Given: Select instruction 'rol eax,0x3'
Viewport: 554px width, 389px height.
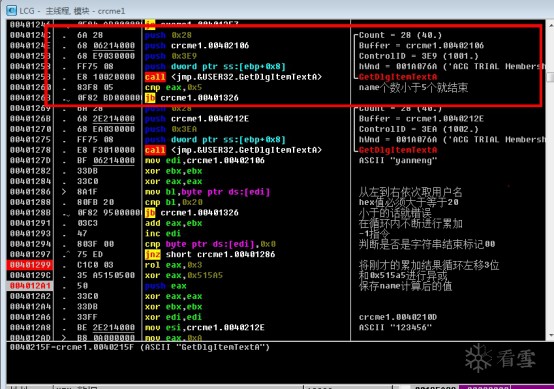Looking at the screenshot, I should [173, 265].
